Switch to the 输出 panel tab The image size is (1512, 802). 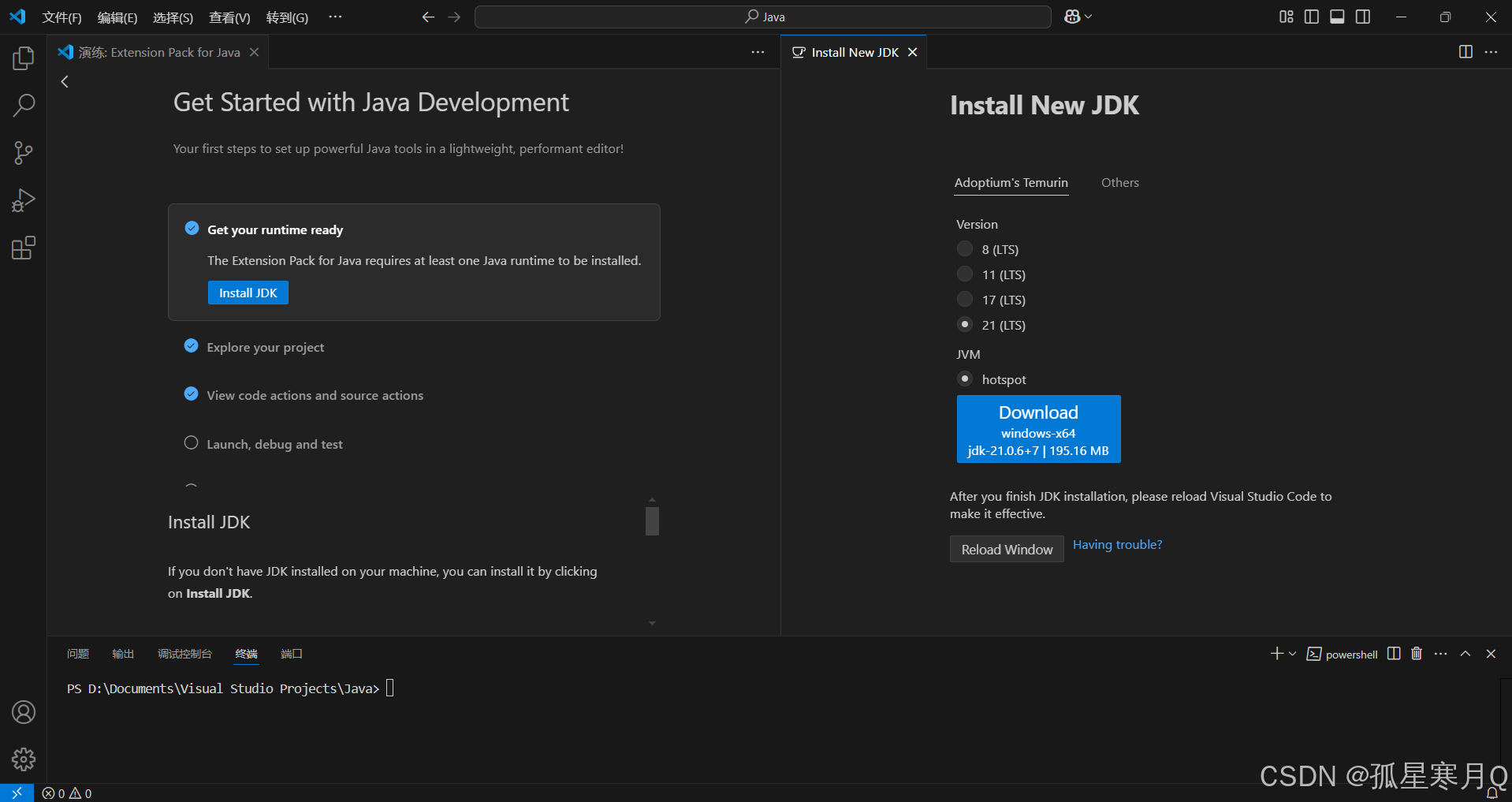coord(123,654)
